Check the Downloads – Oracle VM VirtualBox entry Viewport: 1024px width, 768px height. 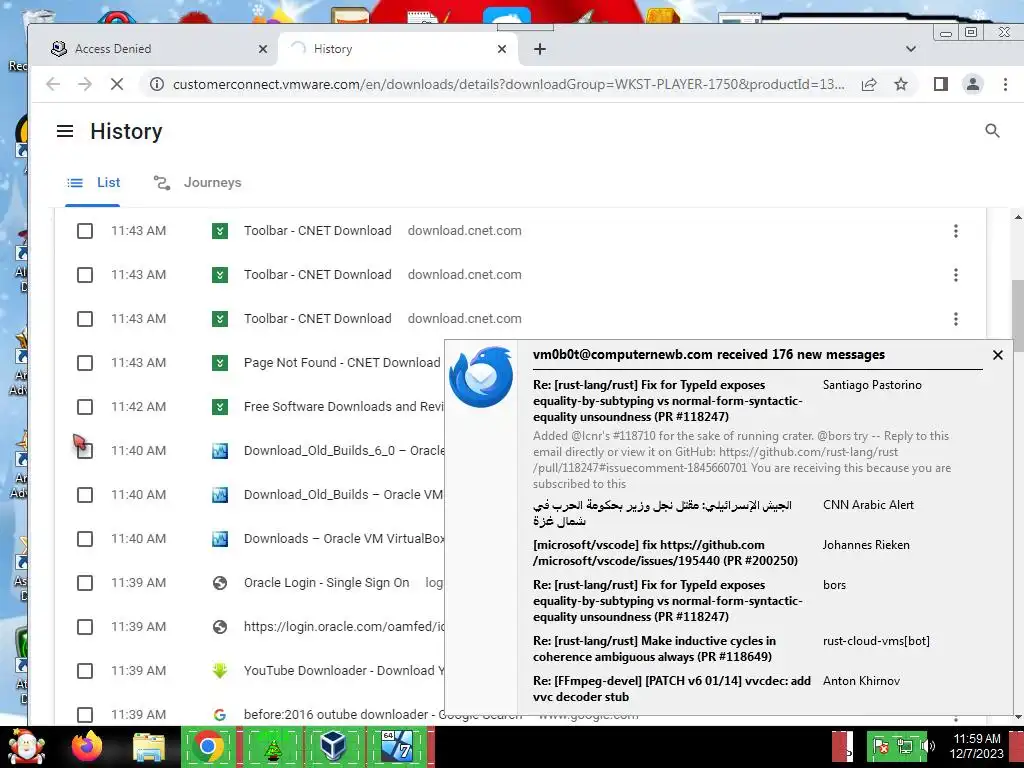pyautogui.click(x=85, y=539)
